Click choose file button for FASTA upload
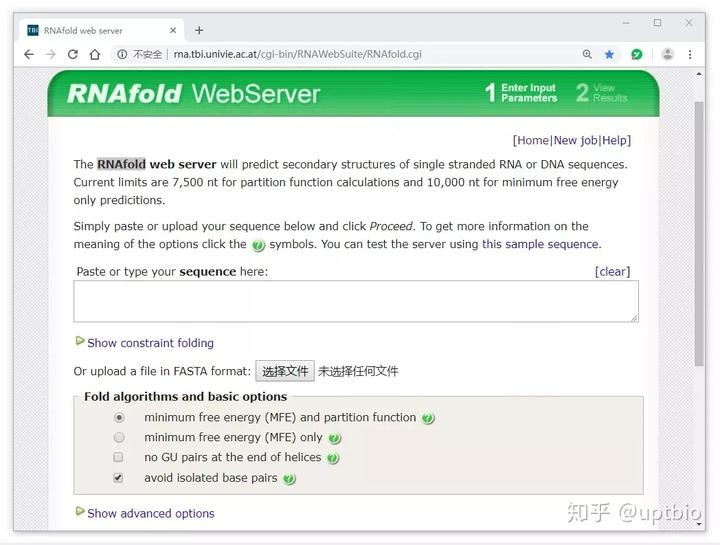Image resolution: width=720 pixels, height=545 pixels. click(285, 371)
